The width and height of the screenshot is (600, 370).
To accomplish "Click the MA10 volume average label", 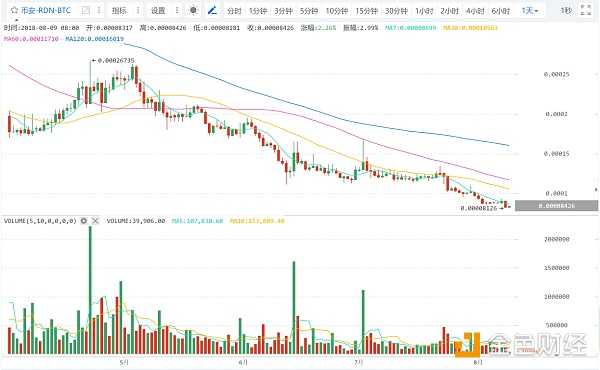I will pyautogui.click(x=257, y=221).
